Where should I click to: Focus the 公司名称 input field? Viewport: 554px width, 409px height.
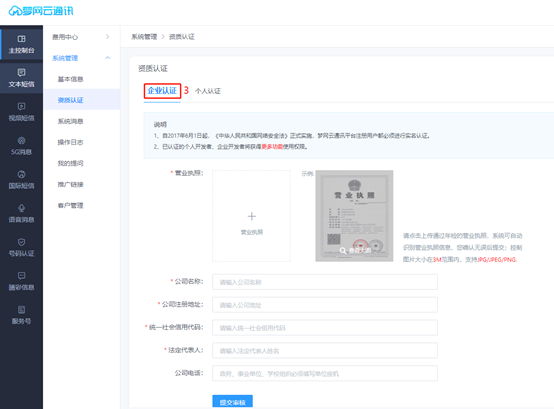[325, 282]
